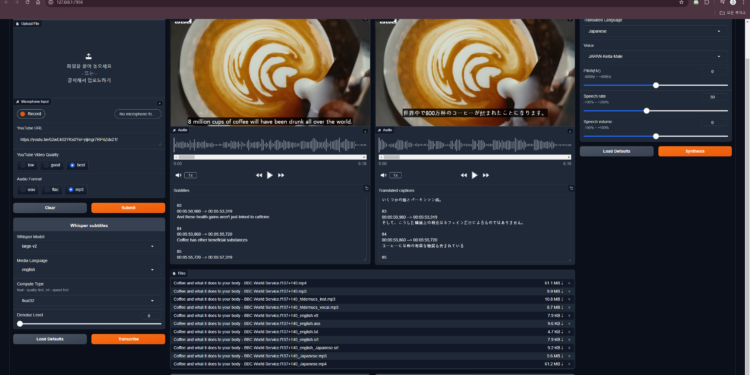This screenshot has height=375, width=750.
Task: Close the Microphone Input panel with its X icon
Action: click(159, 103)
